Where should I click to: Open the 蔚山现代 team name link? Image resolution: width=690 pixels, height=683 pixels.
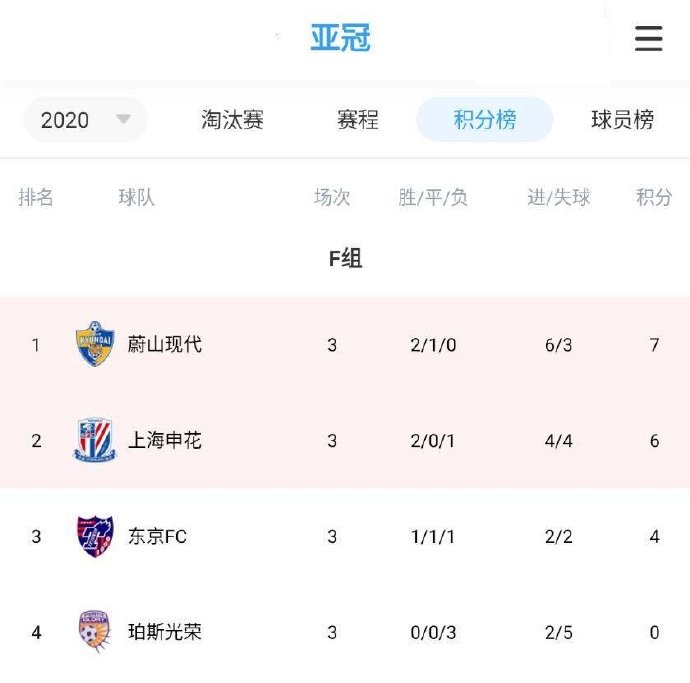tap(165, 344)
